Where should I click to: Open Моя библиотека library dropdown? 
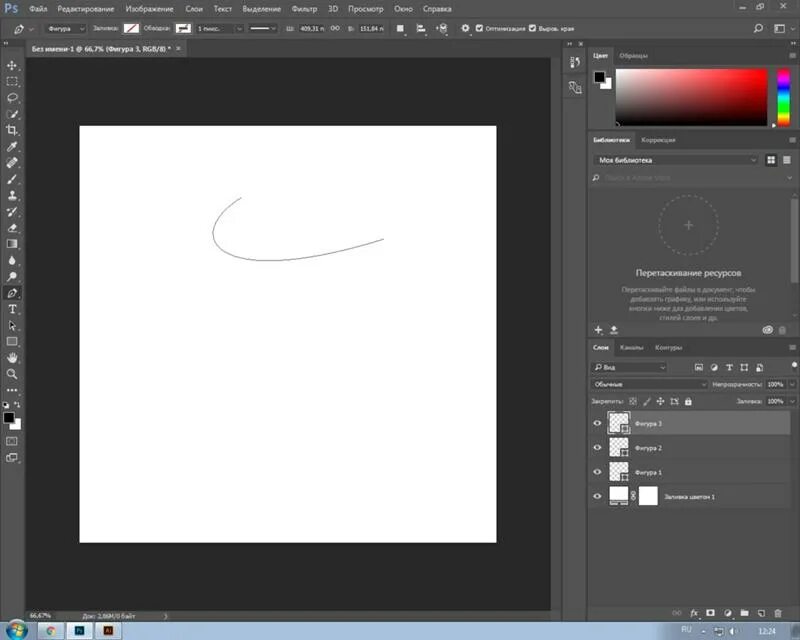[x=676, y=160]
